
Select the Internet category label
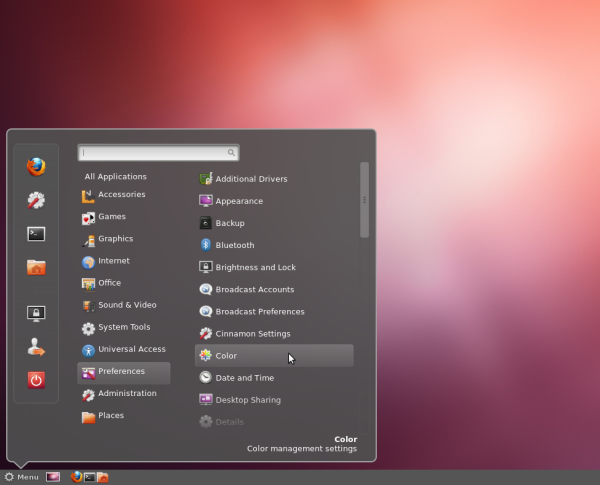pos(114,261)
